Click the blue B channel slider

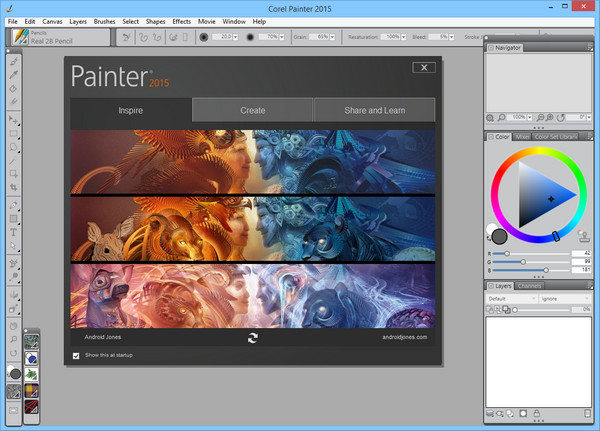[x=546, y=270]
